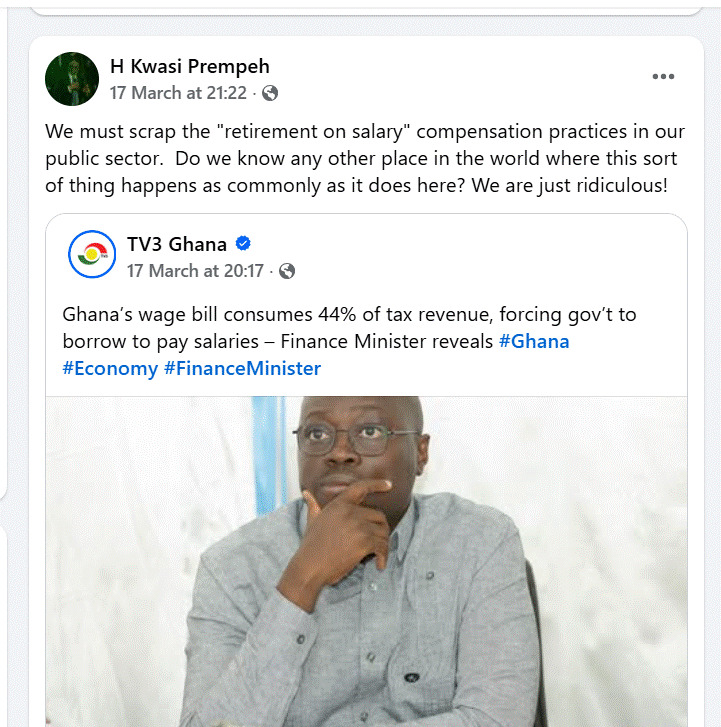Follow the #FinanceMinister hashtag

coord(242,368)
